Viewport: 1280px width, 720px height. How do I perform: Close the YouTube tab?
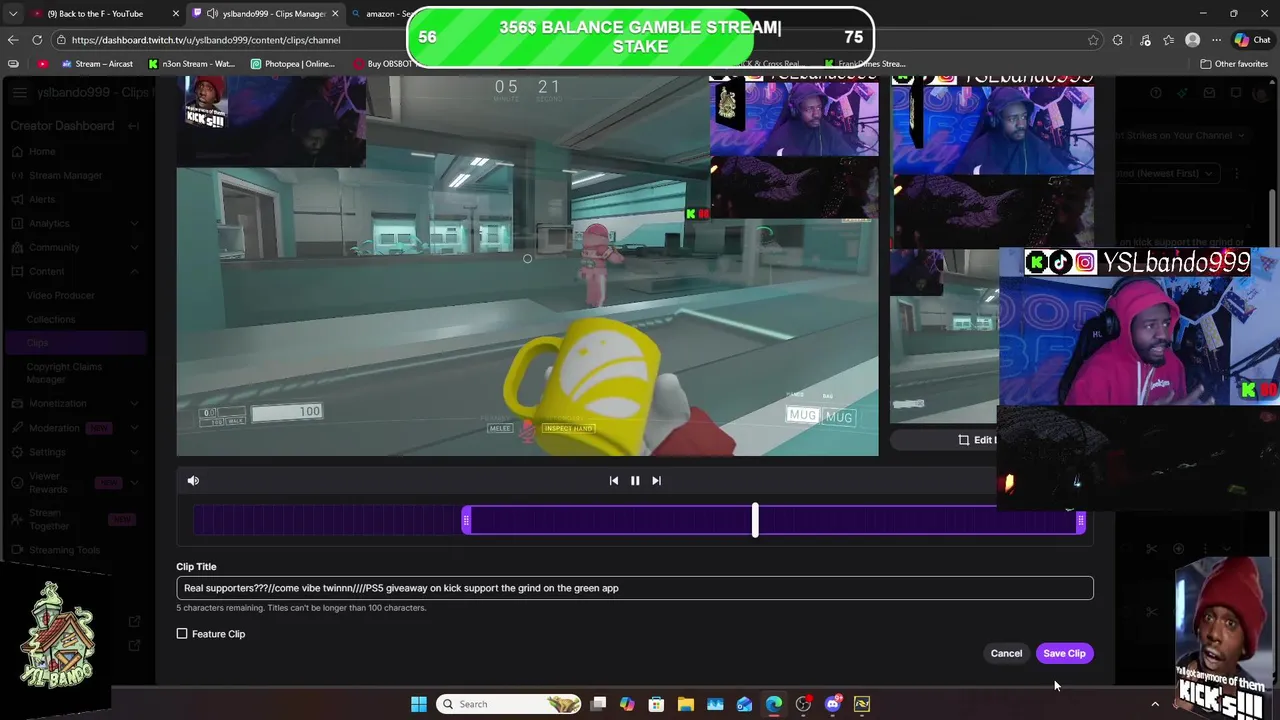pos(176,14)
